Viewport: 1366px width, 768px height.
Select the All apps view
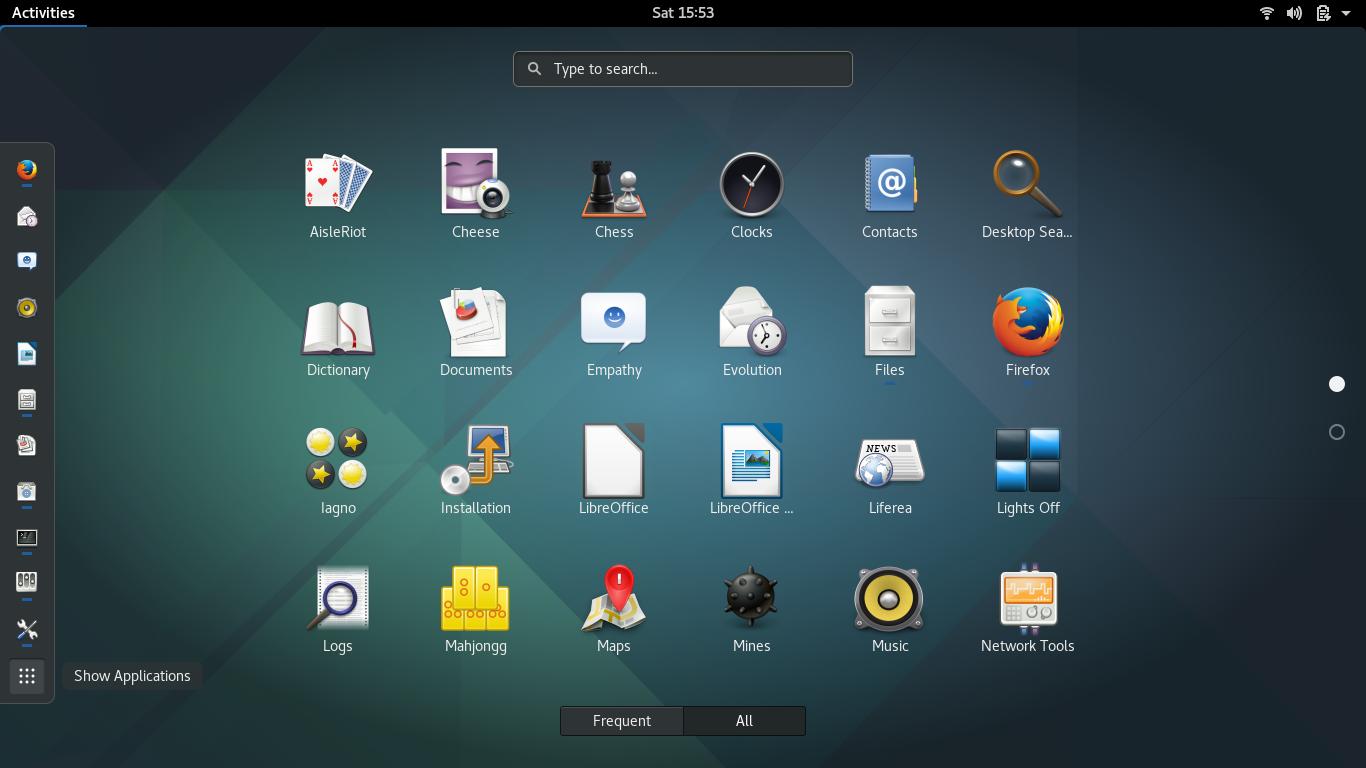744,720
